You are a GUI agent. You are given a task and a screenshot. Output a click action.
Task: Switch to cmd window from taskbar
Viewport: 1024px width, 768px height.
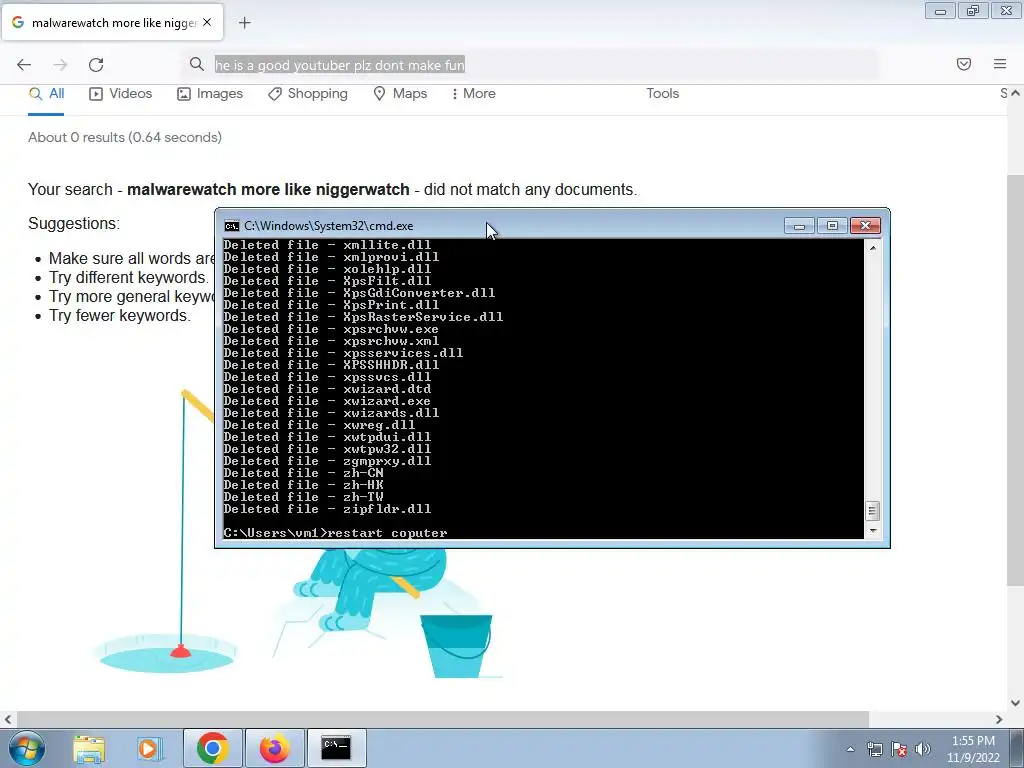(336, 748)
